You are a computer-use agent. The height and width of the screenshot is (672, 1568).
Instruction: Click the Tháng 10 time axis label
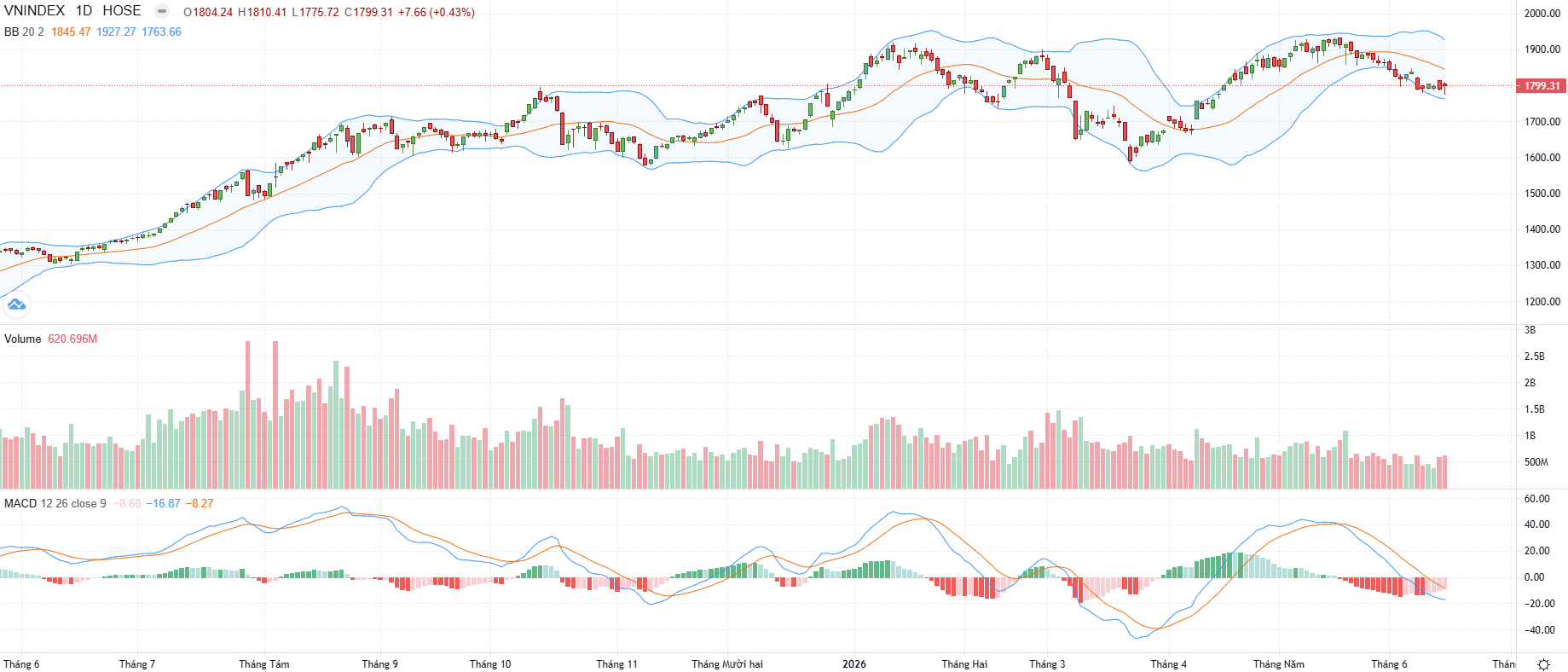(490, 663)
